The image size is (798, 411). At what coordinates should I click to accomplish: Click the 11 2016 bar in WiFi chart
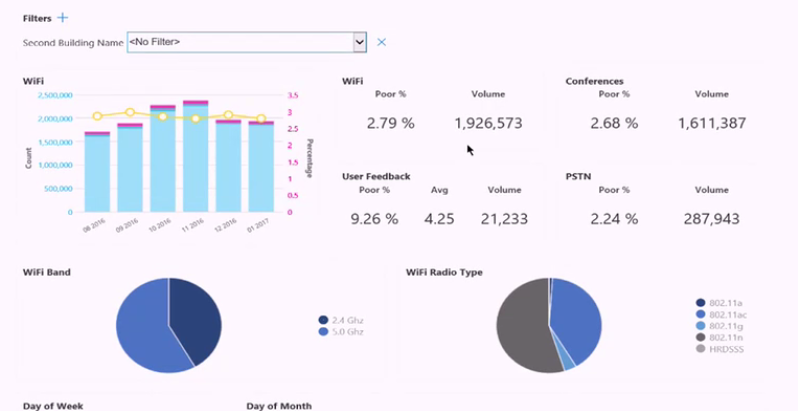click(x=195, y=160)
